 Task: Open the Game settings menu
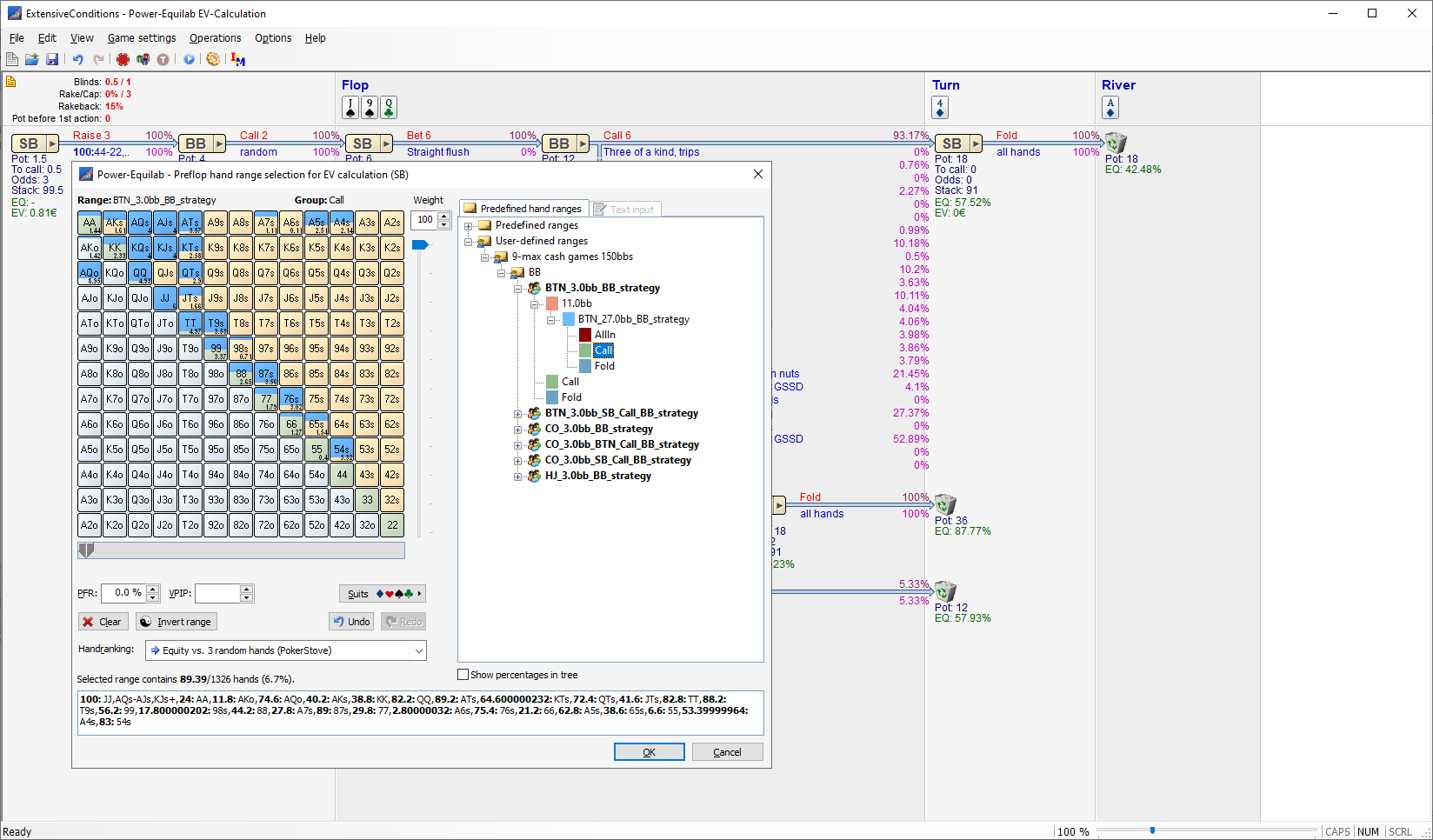tap(142, 38)
